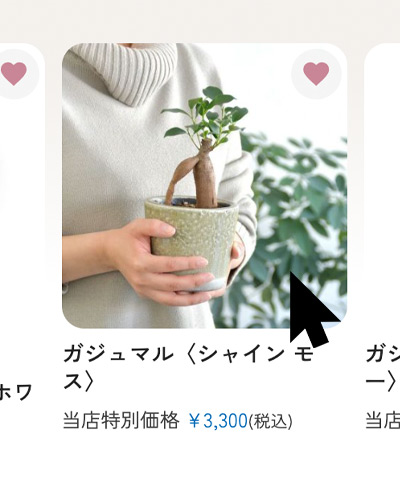
Task: Click the ス〉 second line of product title
Action: click(x=78, y=382)
